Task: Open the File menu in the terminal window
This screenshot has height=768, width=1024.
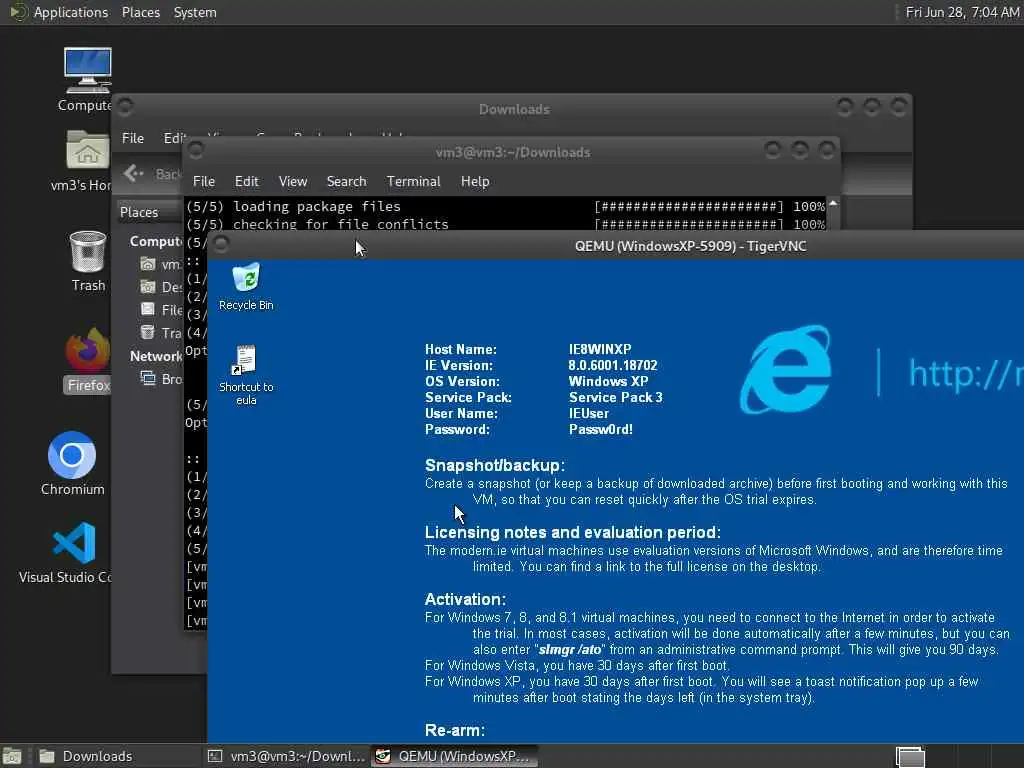Action: 204,182
